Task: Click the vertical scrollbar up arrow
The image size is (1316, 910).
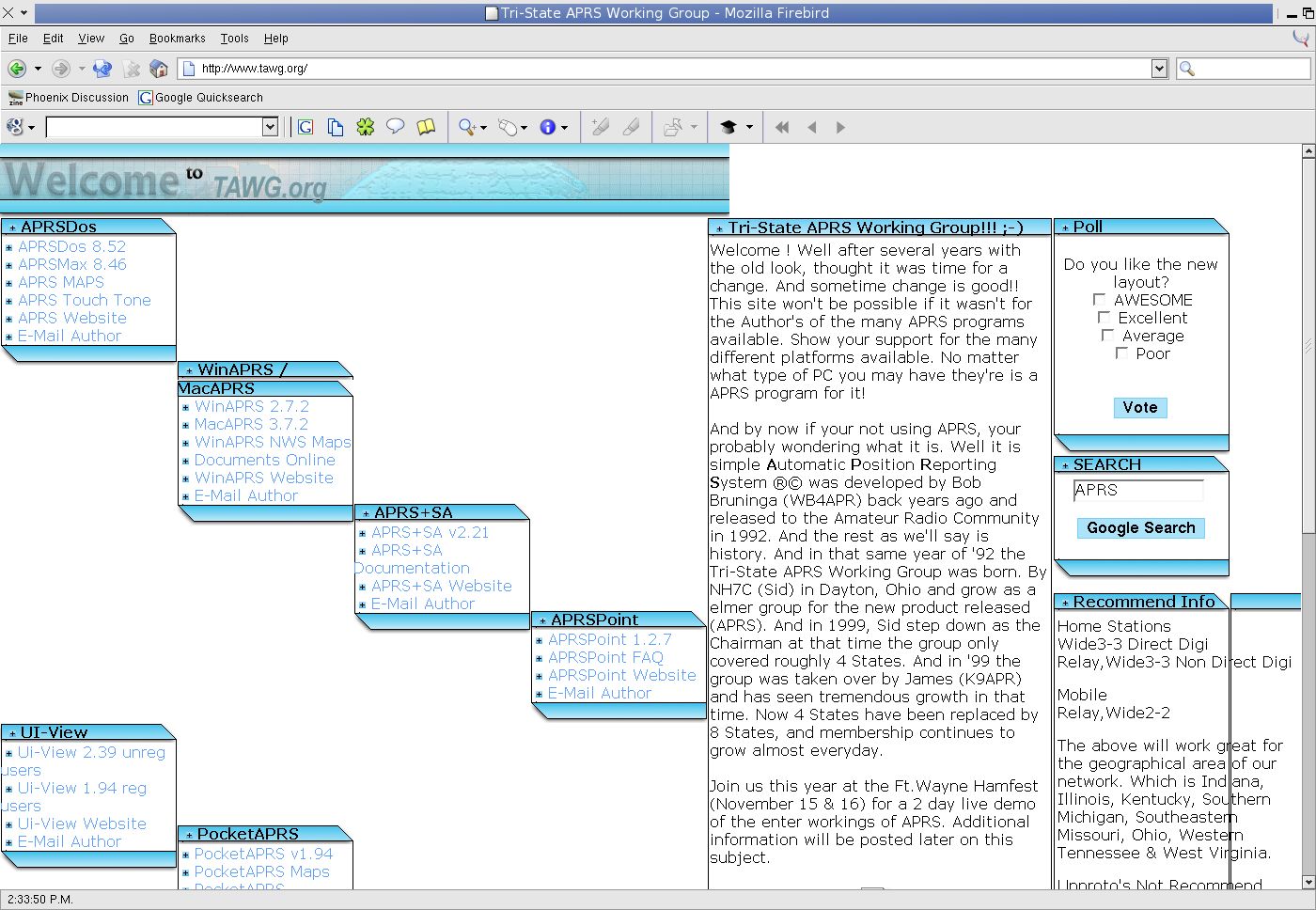Action: pyautogui.click(x=1308, y=150)
